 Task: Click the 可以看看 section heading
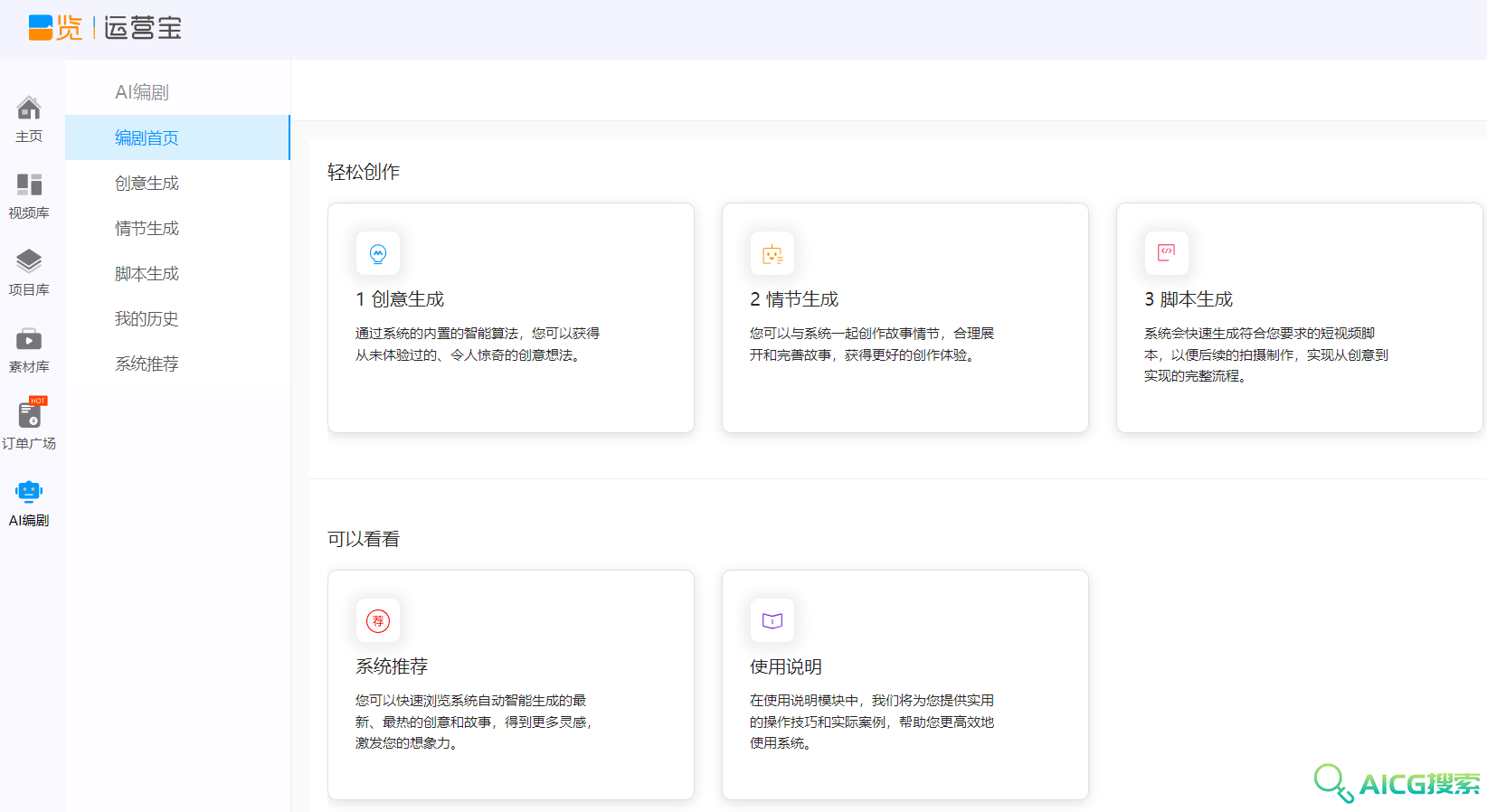[364, 539]
